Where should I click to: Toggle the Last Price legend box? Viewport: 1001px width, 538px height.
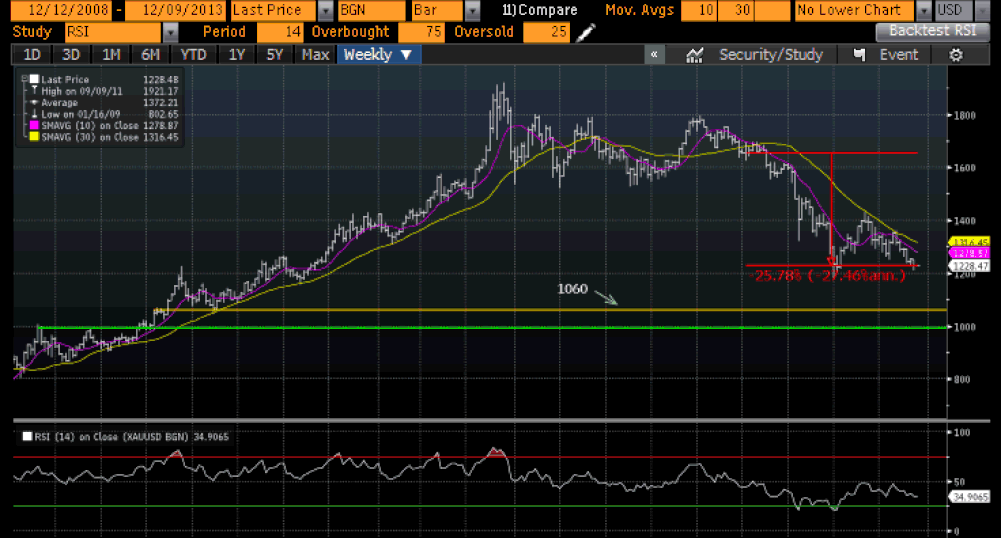point(34,79)
